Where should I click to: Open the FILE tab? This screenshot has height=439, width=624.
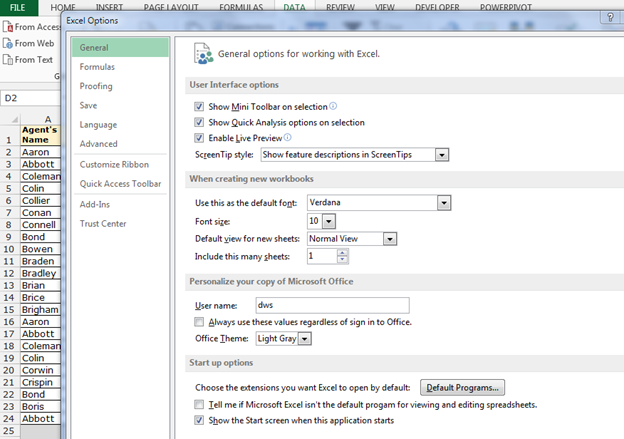[18, 7]
